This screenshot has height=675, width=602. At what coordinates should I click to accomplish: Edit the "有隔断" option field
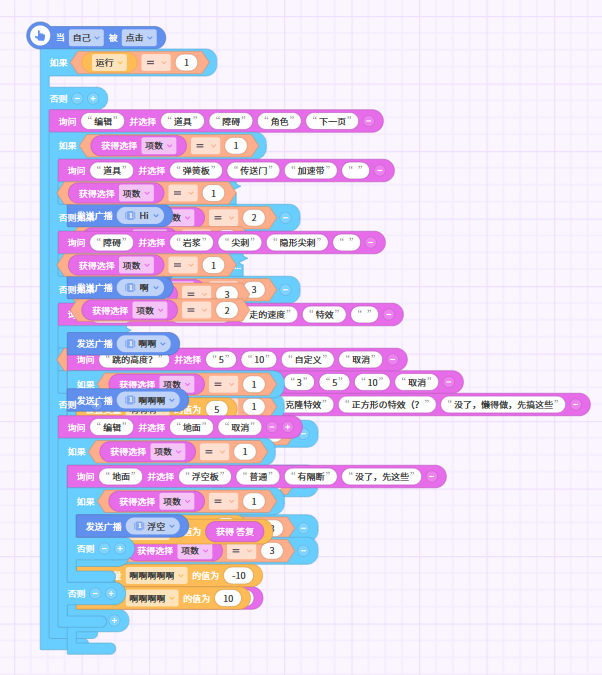pos(311,477)
